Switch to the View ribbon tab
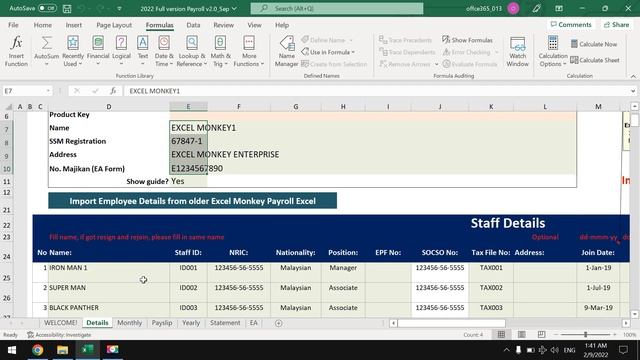Screen dimensions: 640x360 [254, 25]
